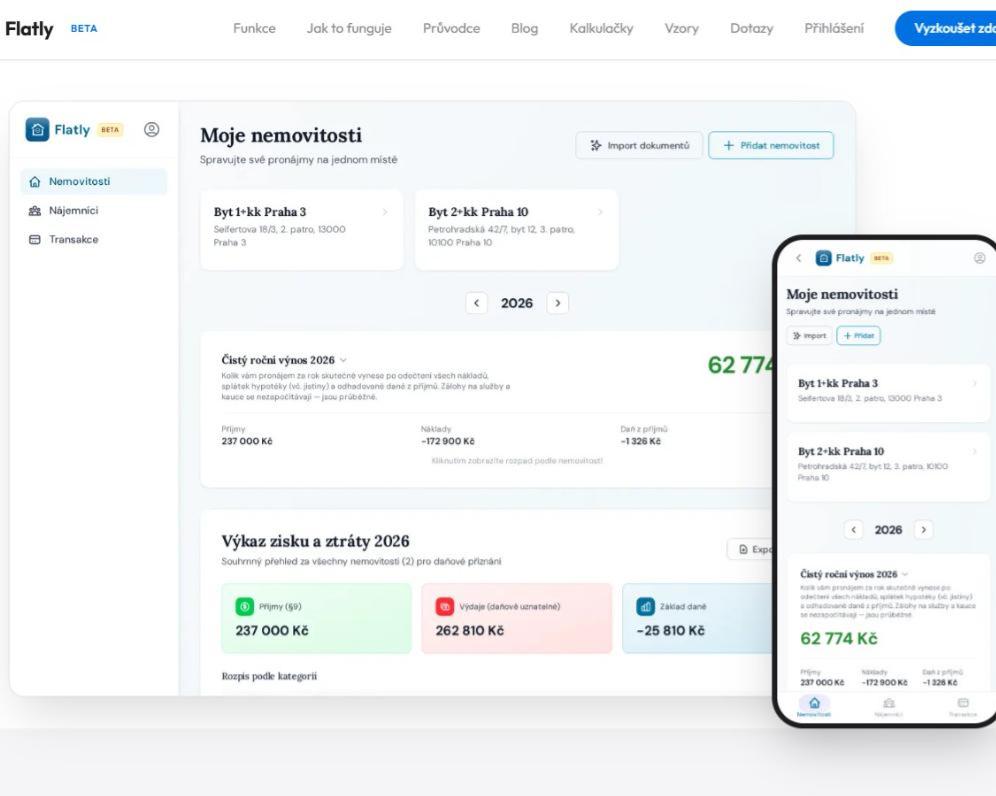Open the Byt 2+kk Praha 10 card on the phone

[888, 467]
